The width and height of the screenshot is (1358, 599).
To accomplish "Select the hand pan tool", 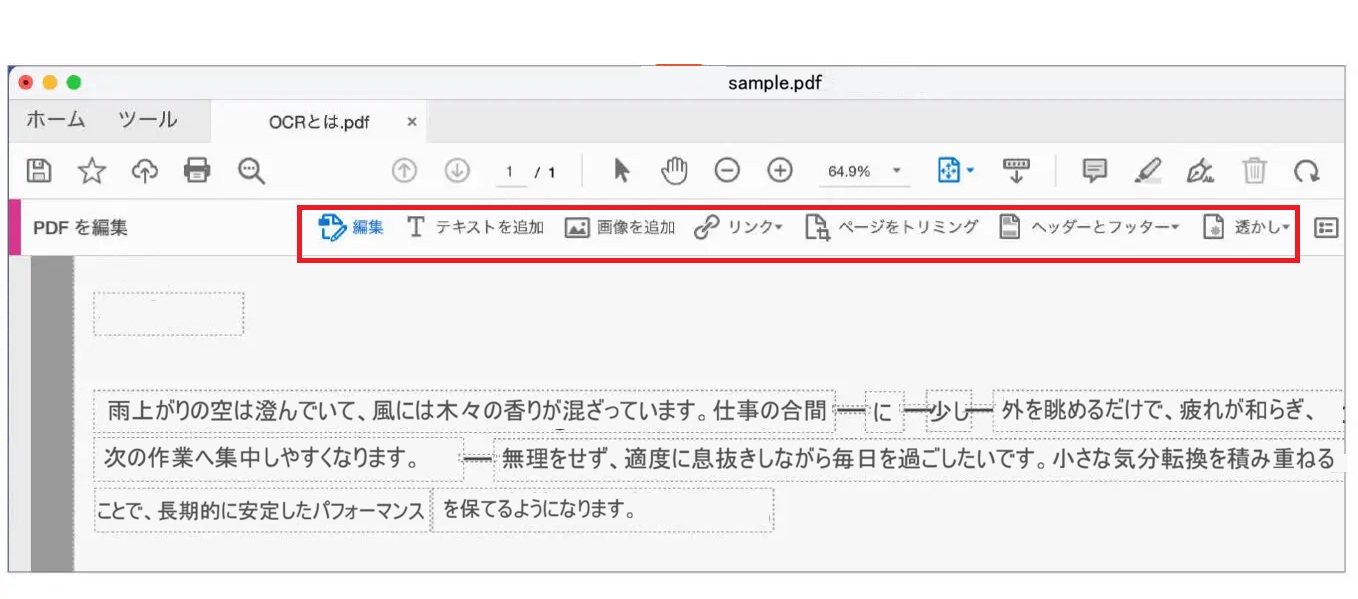I will point(675,171).
